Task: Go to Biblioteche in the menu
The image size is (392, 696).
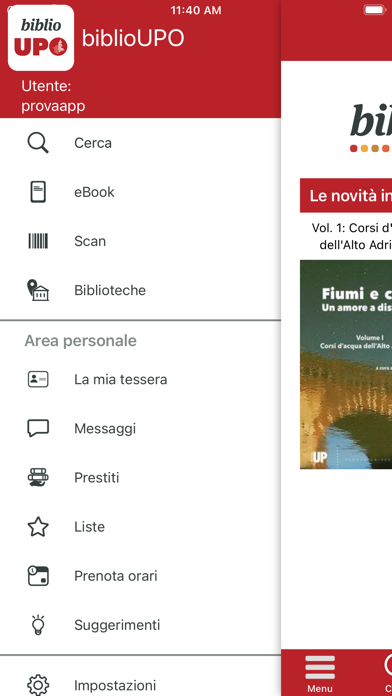Action: (x=140, y=290)
